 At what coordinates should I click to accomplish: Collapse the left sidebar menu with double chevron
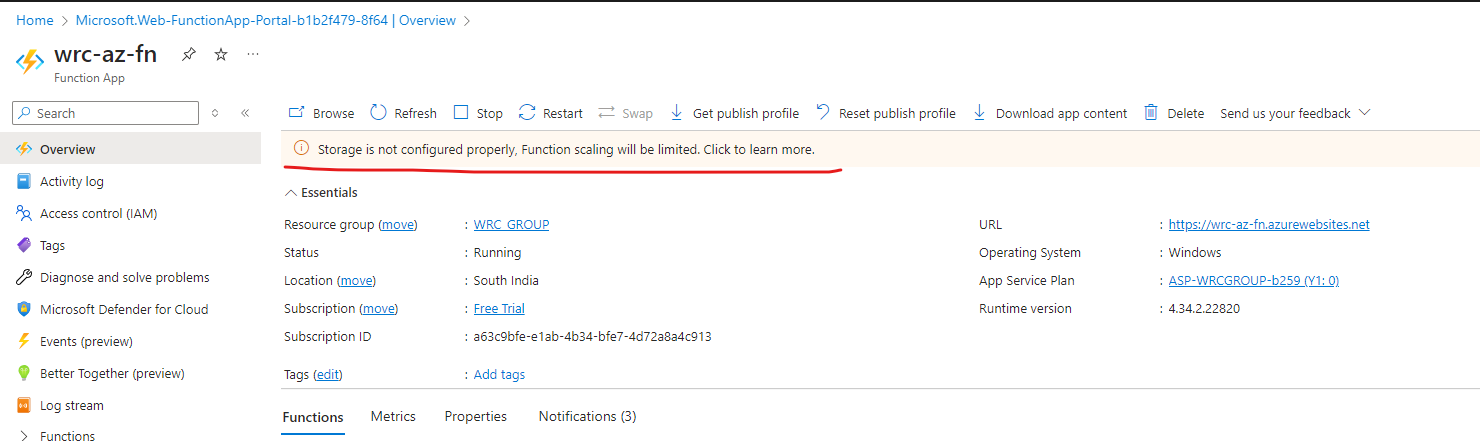click(x=245, y=113)
